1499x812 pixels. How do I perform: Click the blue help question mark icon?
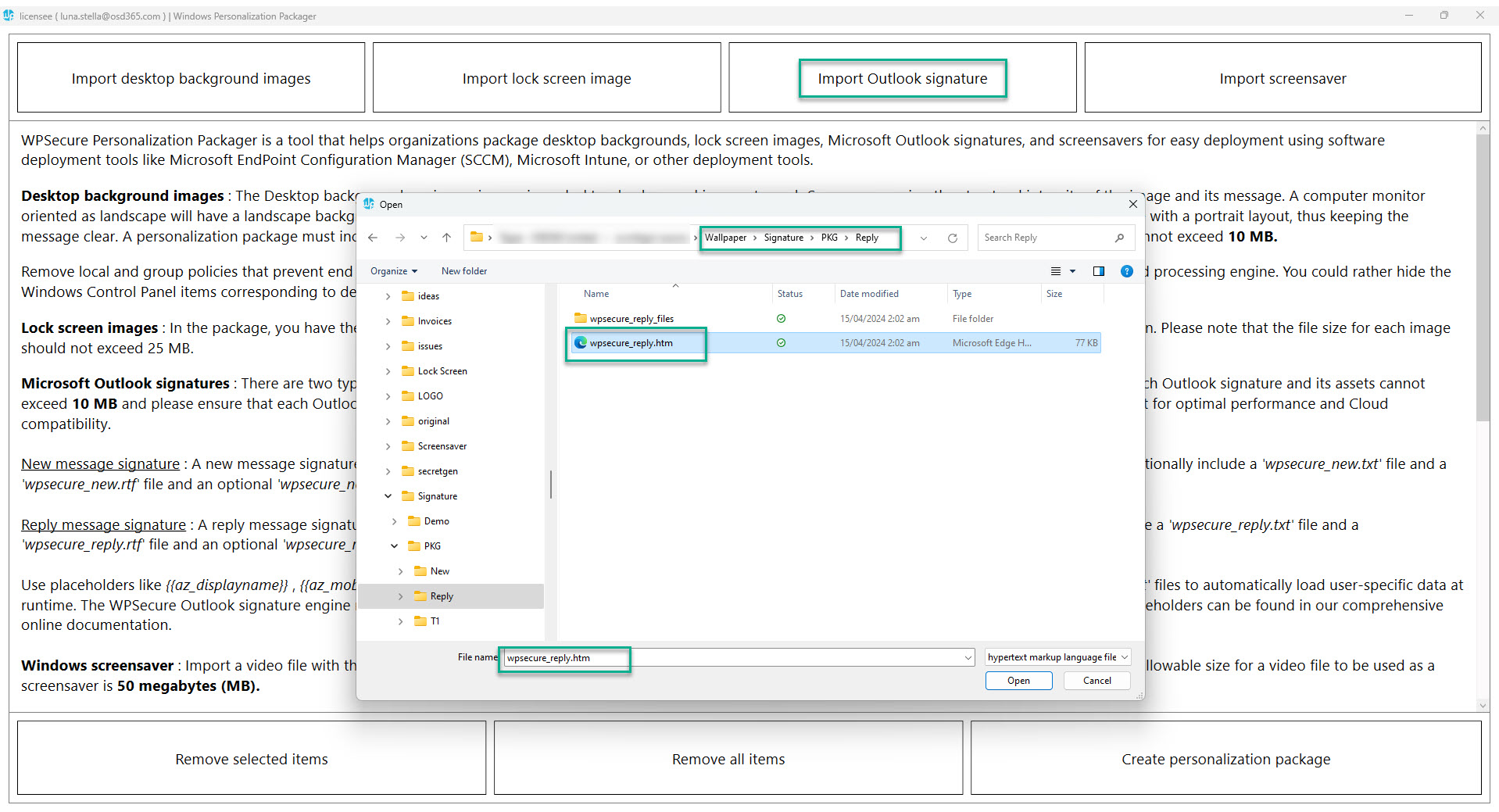(1126, 271)
